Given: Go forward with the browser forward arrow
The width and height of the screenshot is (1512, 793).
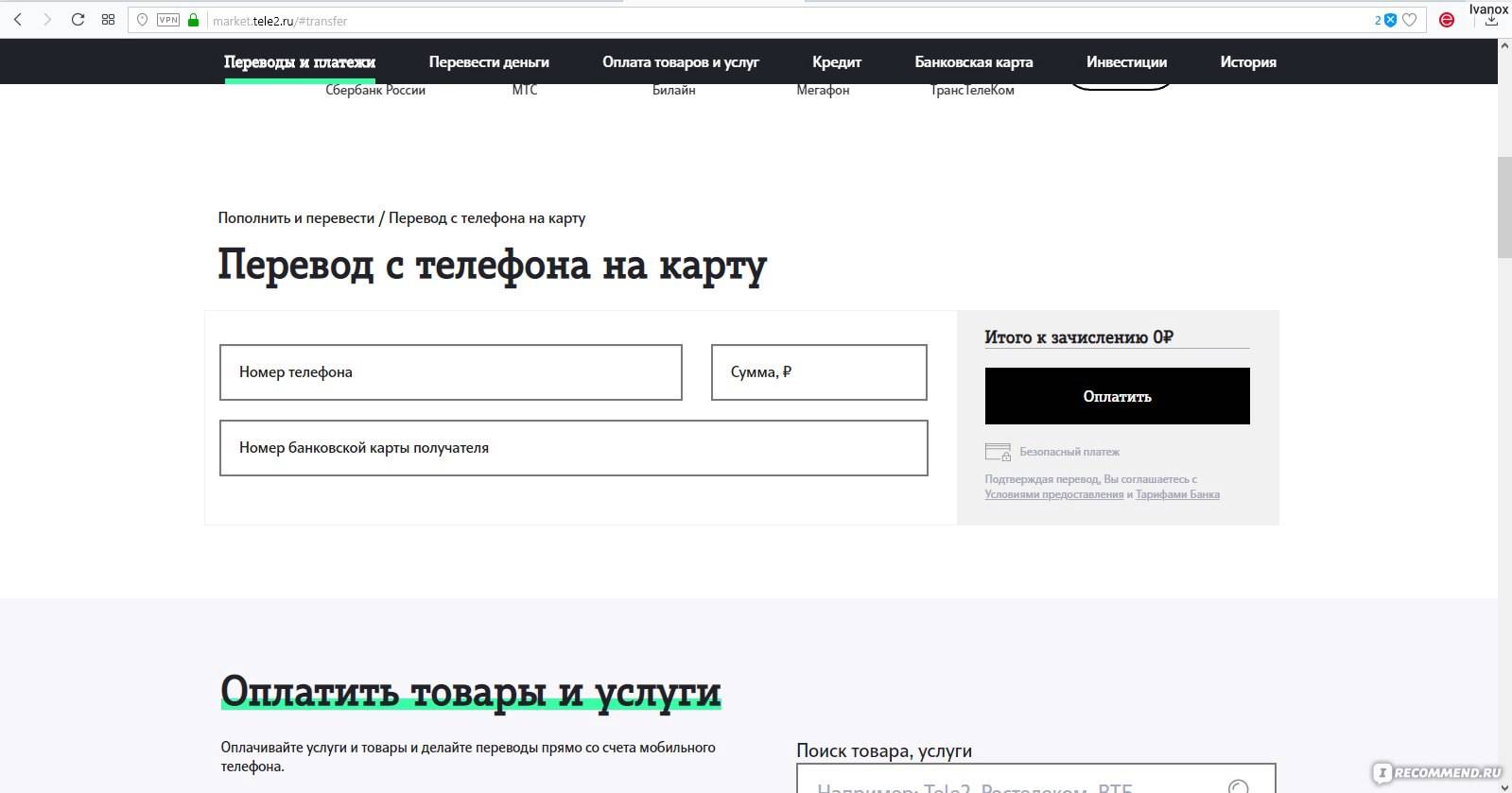Looking at the screenshot, I should 47,20.
